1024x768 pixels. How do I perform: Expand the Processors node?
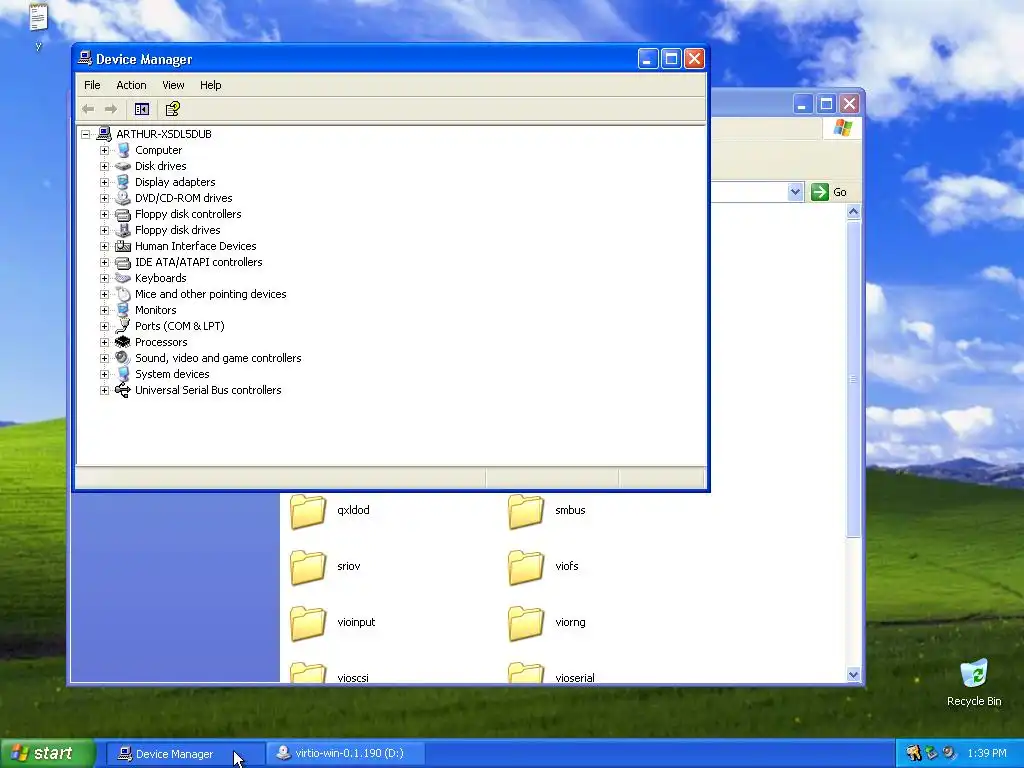click(x=104, y=342)
